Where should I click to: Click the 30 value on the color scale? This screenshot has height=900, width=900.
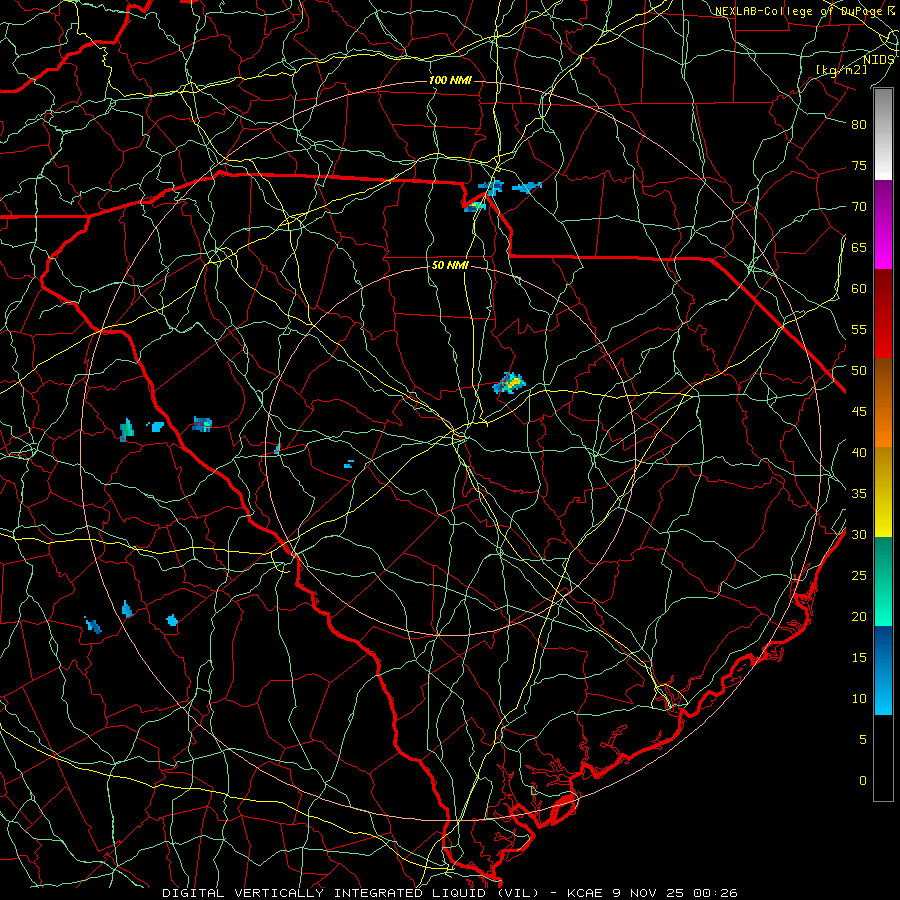[x=859, y=534]
